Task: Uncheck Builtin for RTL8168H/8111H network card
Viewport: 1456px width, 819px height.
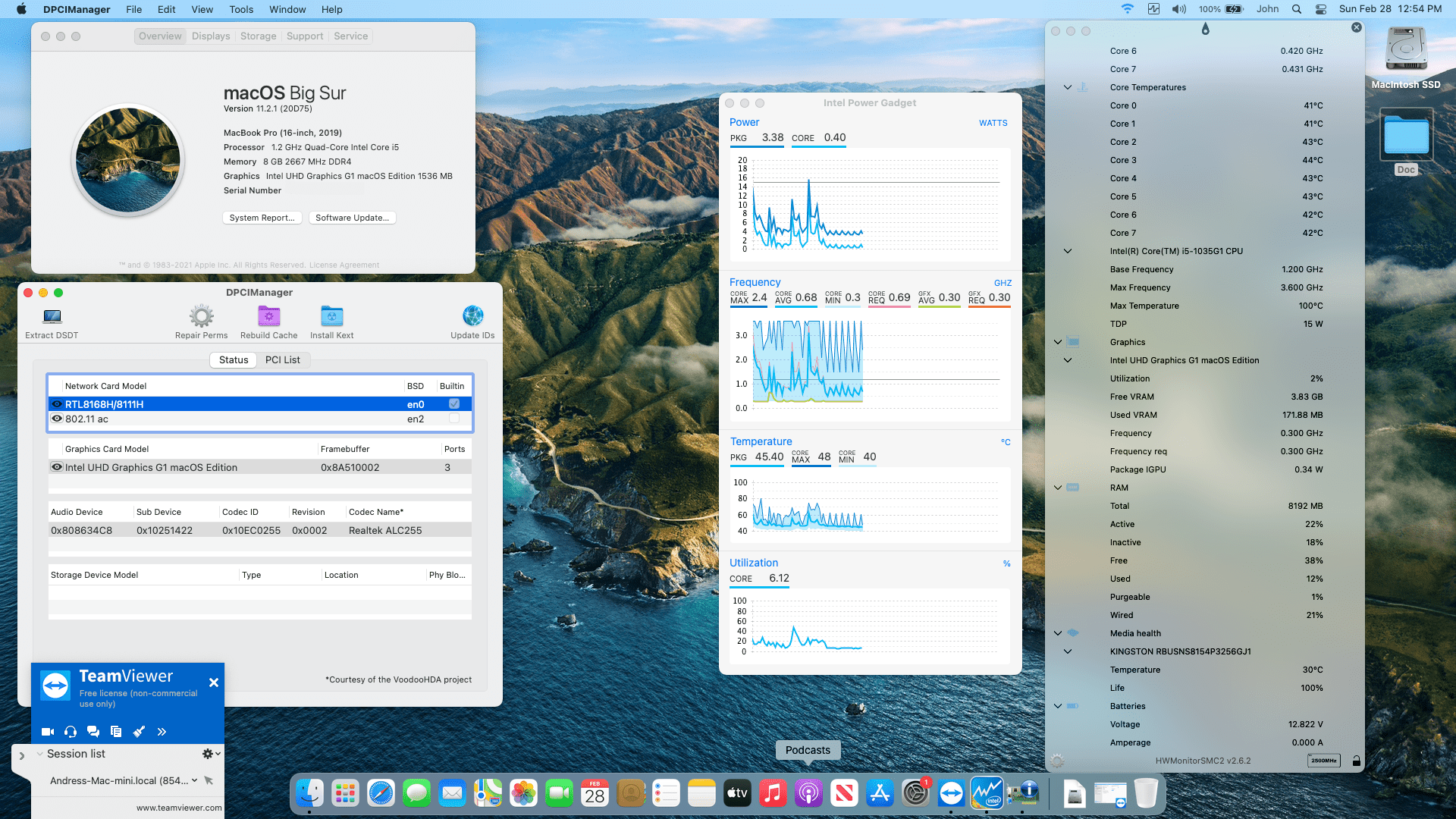Action: click(x=453, y=403)
